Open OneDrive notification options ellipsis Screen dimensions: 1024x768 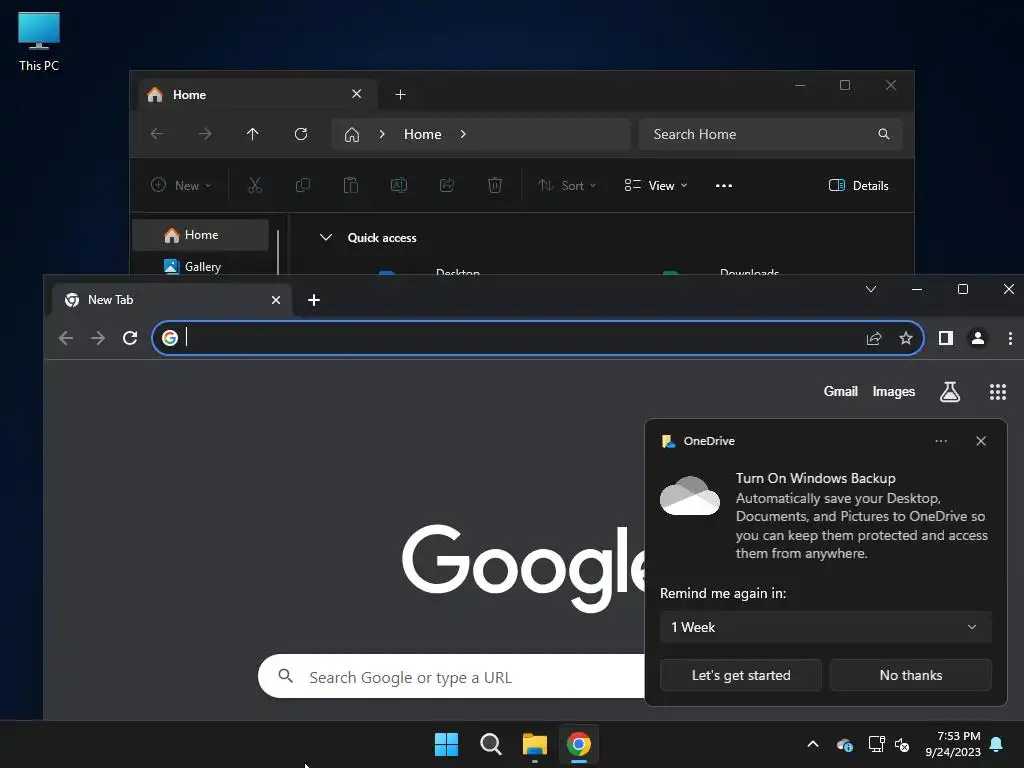coord(940,441)
